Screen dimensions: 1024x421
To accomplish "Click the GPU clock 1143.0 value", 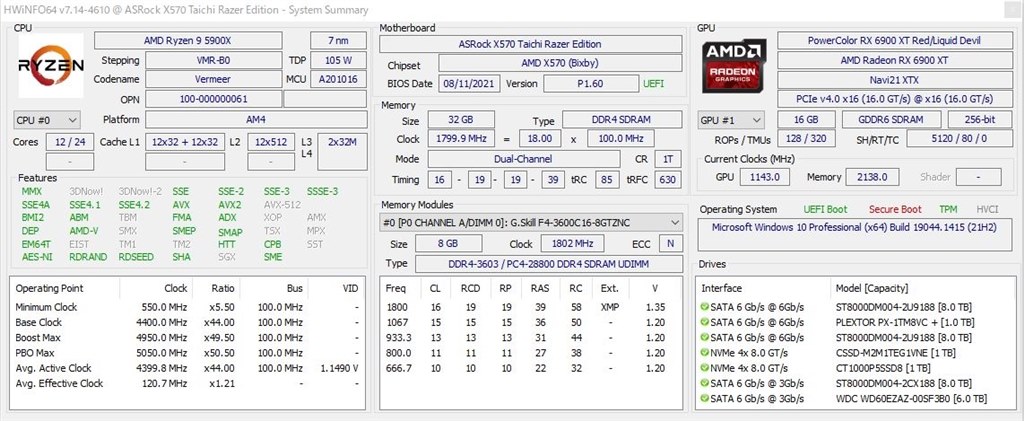I will click(765, 177).
